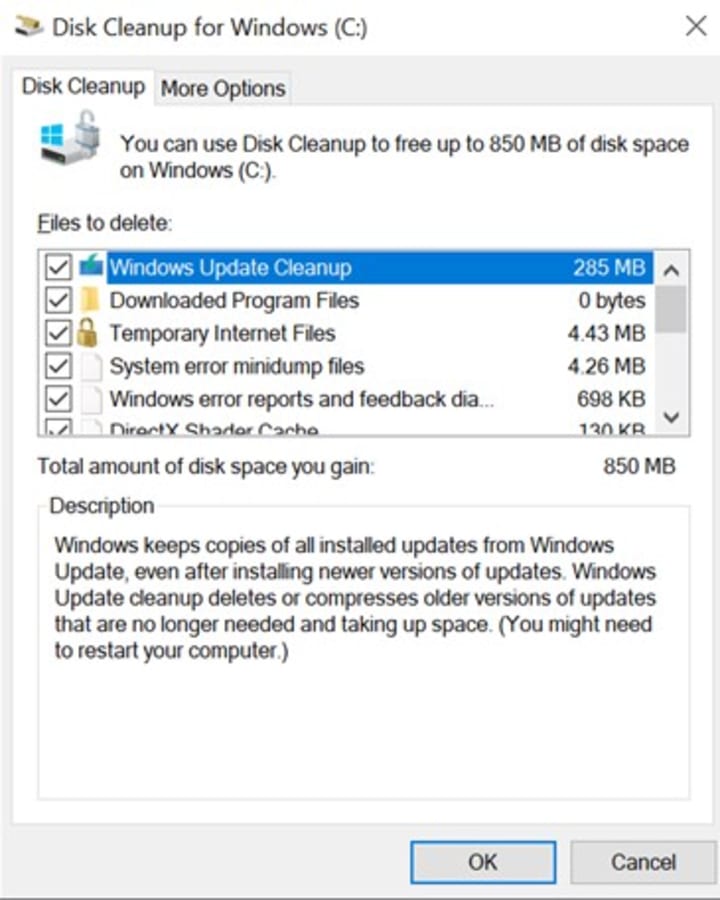Click the Downloaded Program Files folder icon
The image size is (720, 900).
click(x=90, y=300)
